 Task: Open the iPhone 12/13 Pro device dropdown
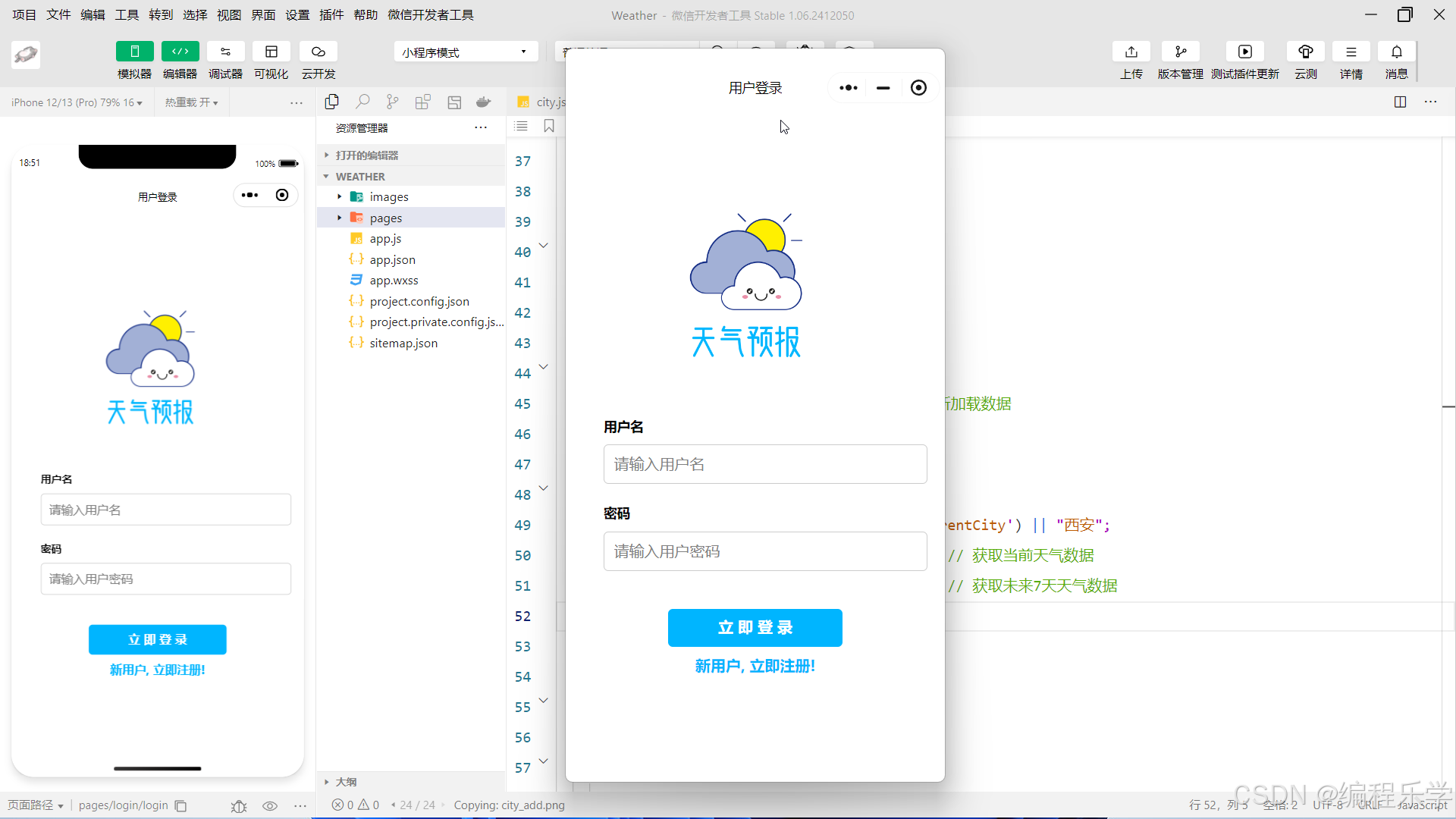tap(77, 102)
